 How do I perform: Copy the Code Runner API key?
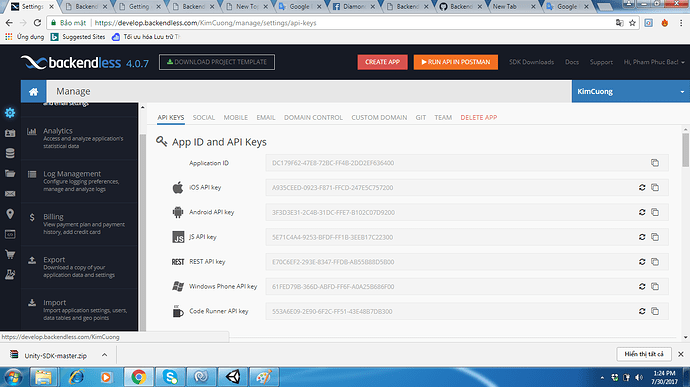click(655, 311)
